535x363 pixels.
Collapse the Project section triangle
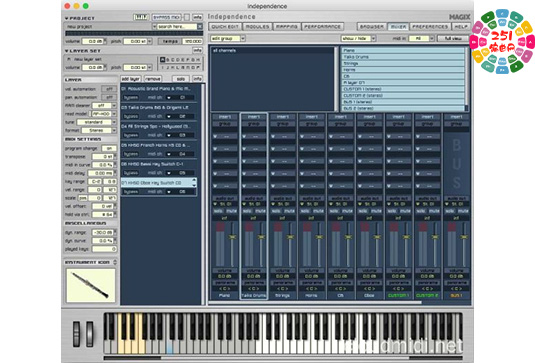67,18
